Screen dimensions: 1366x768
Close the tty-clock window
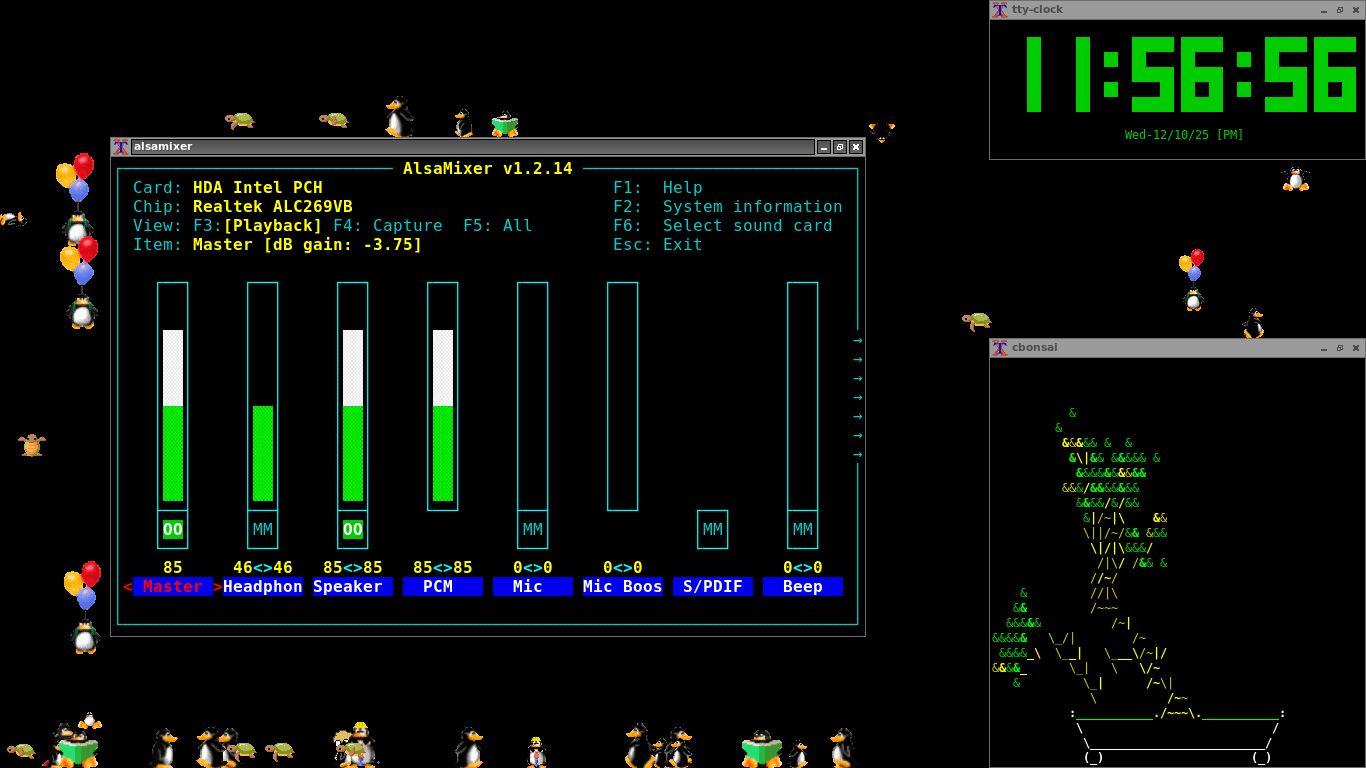tap(1356, 10)
